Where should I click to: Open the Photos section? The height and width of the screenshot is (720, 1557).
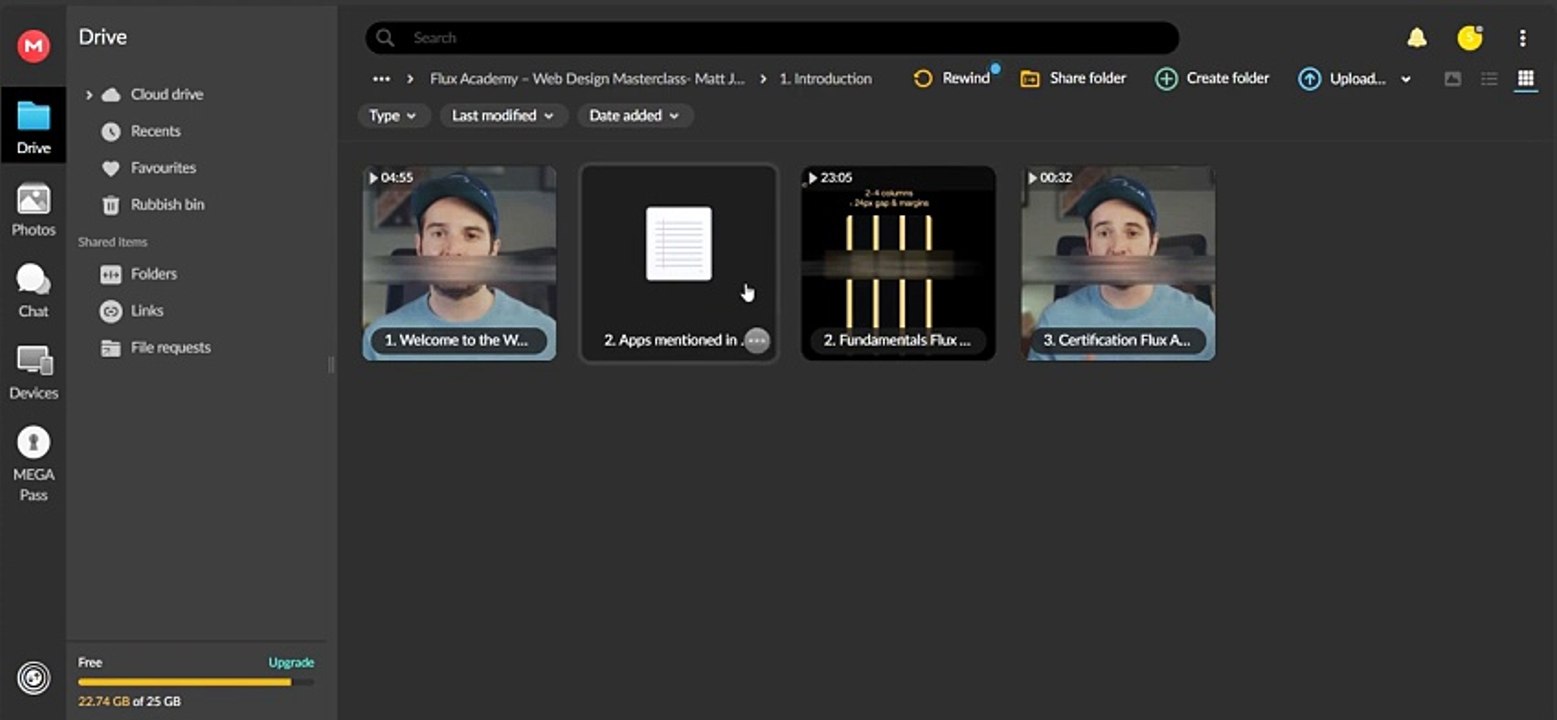pos(33,210)
